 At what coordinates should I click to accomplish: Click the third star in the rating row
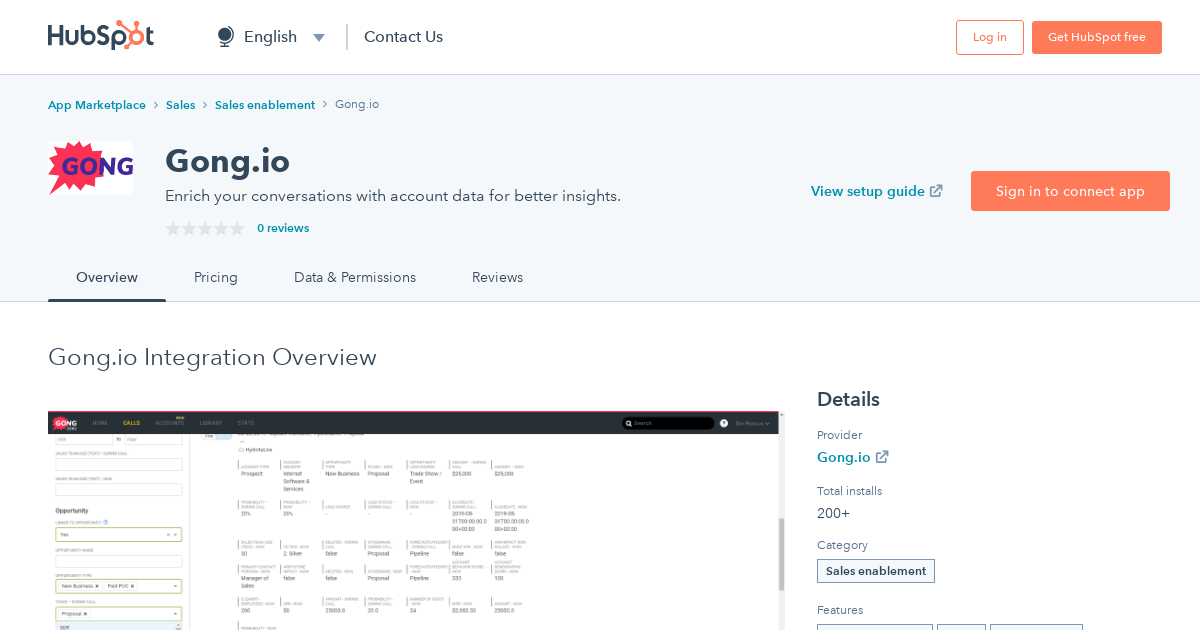click(205, 228)
